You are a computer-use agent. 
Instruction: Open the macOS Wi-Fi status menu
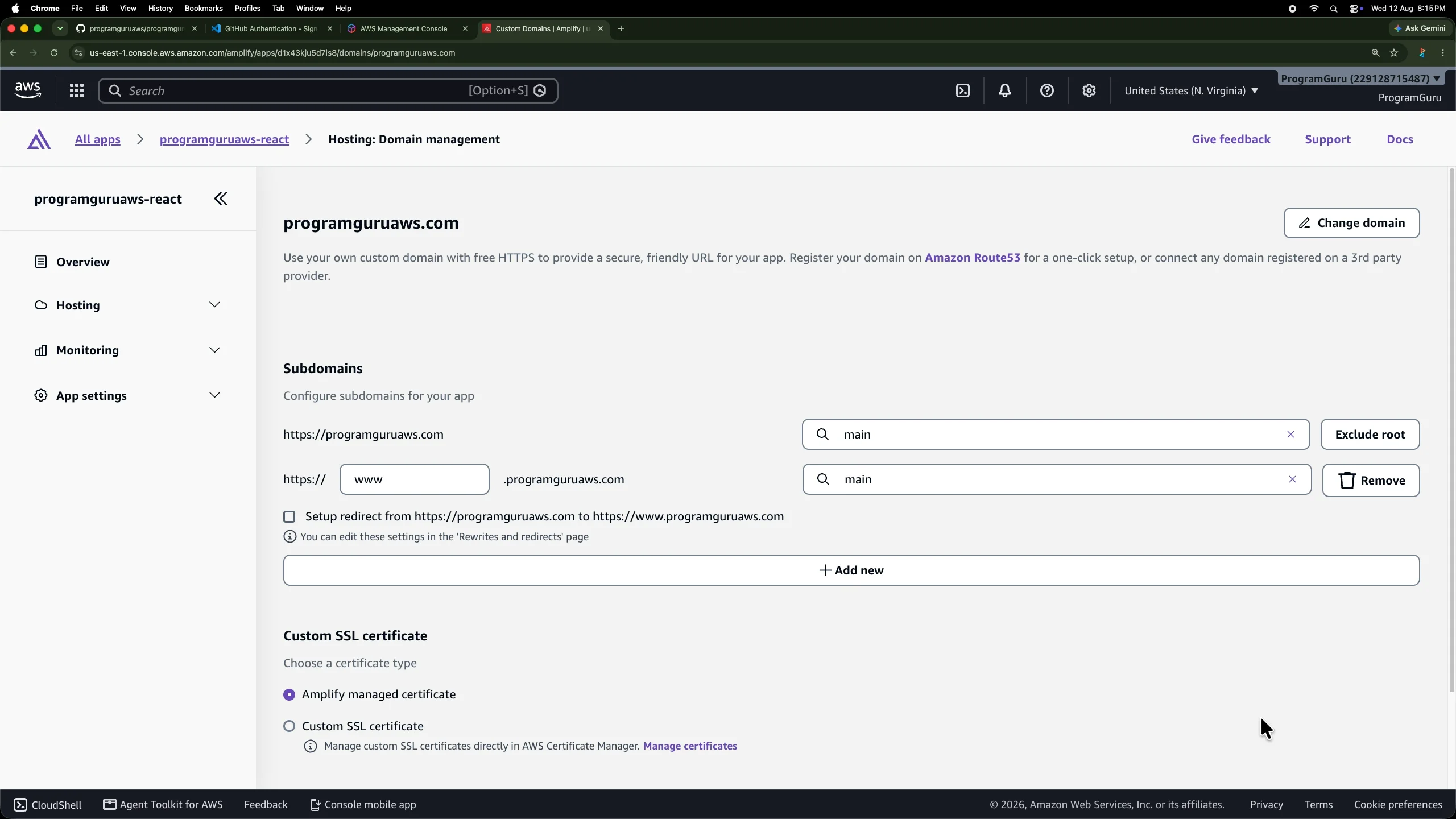1314,9
